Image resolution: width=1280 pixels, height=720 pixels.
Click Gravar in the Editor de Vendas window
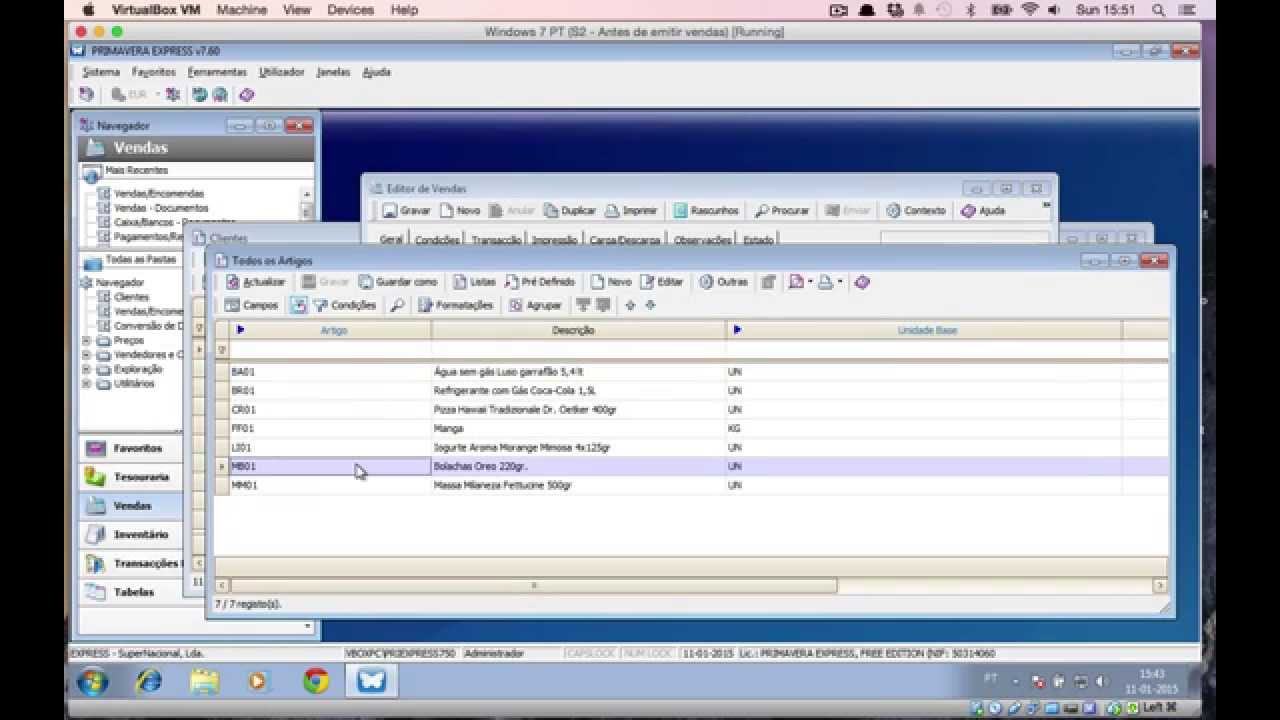pyautogui.click(x=407, y=211)
